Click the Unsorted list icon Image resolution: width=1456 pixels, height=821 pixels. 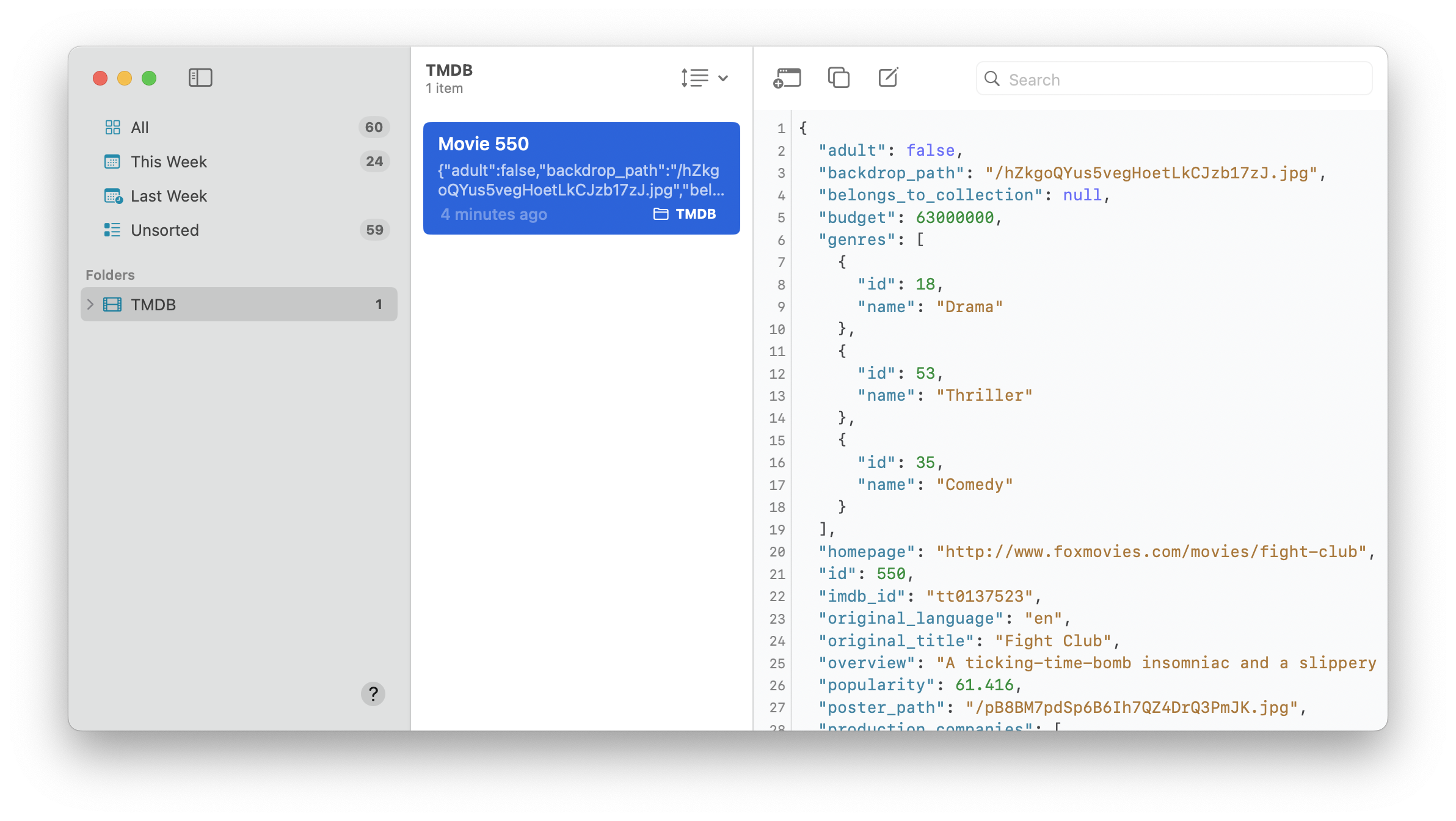(112, 230)
